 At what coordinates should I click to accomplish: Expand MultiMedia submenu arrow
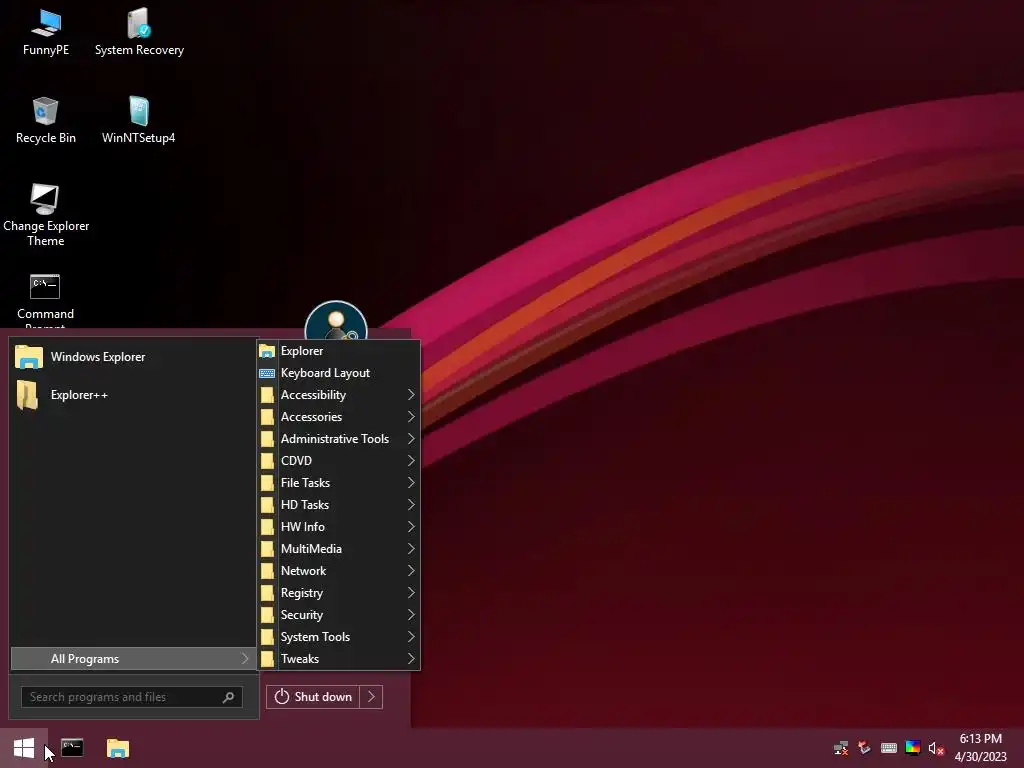tap(411, 549)
